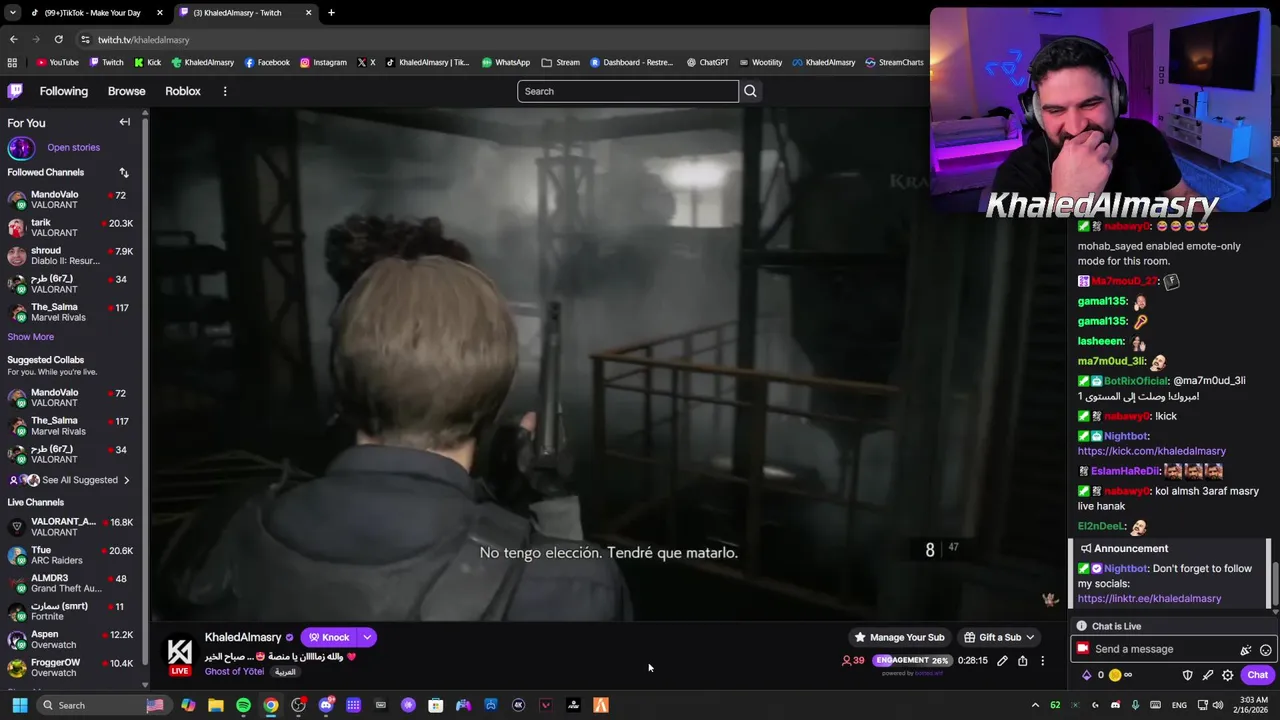This screenshot has height=720, width=1280.
Task: Collapse the For You sidebar
Action: point(125,122)
